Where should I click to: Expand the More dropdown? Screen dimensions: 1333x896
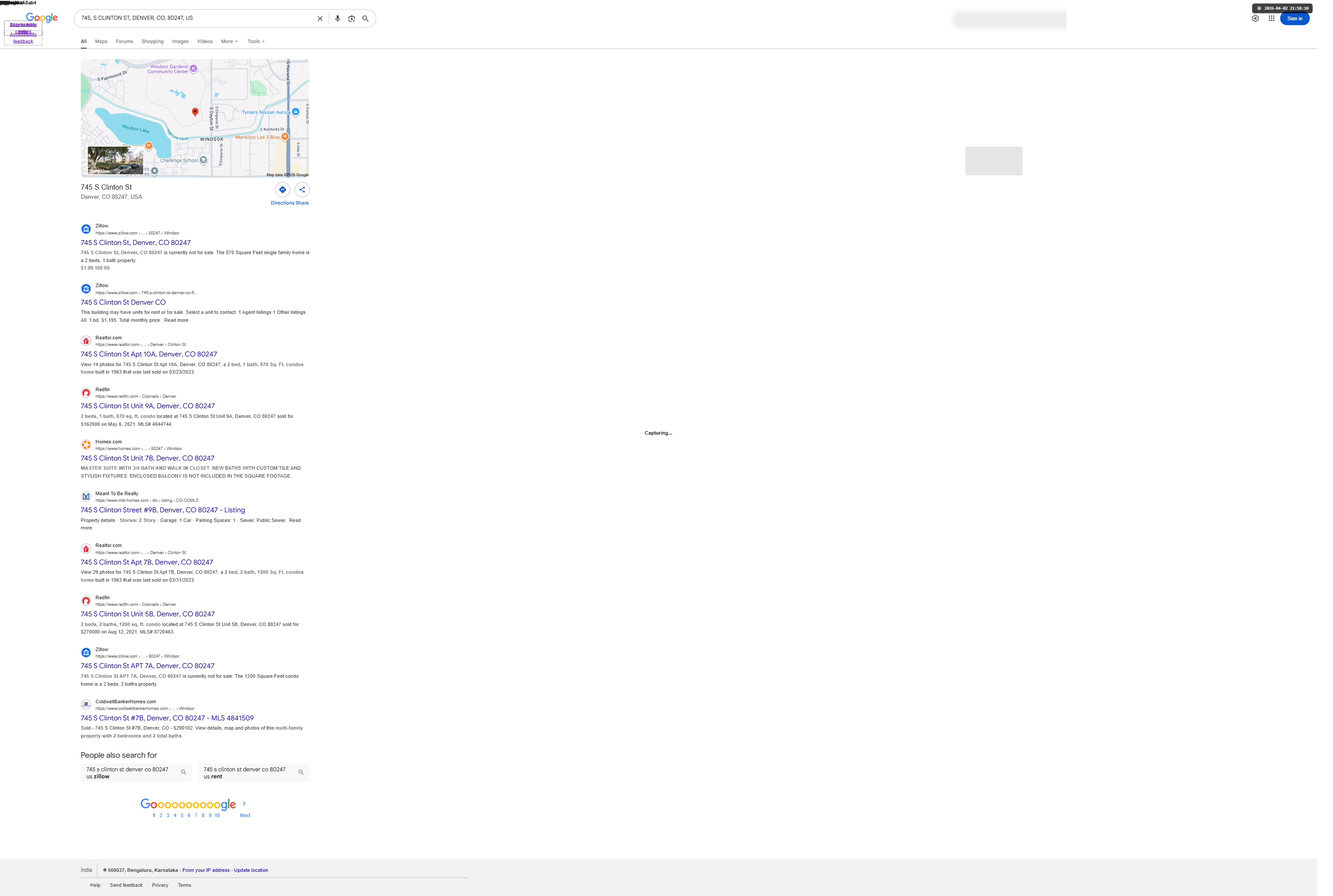point(229,42)
